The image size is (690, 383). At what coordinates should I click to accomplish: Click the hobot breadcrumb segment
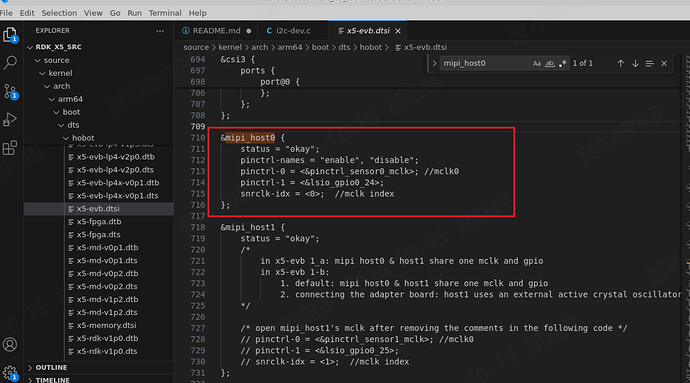point(371,47)
